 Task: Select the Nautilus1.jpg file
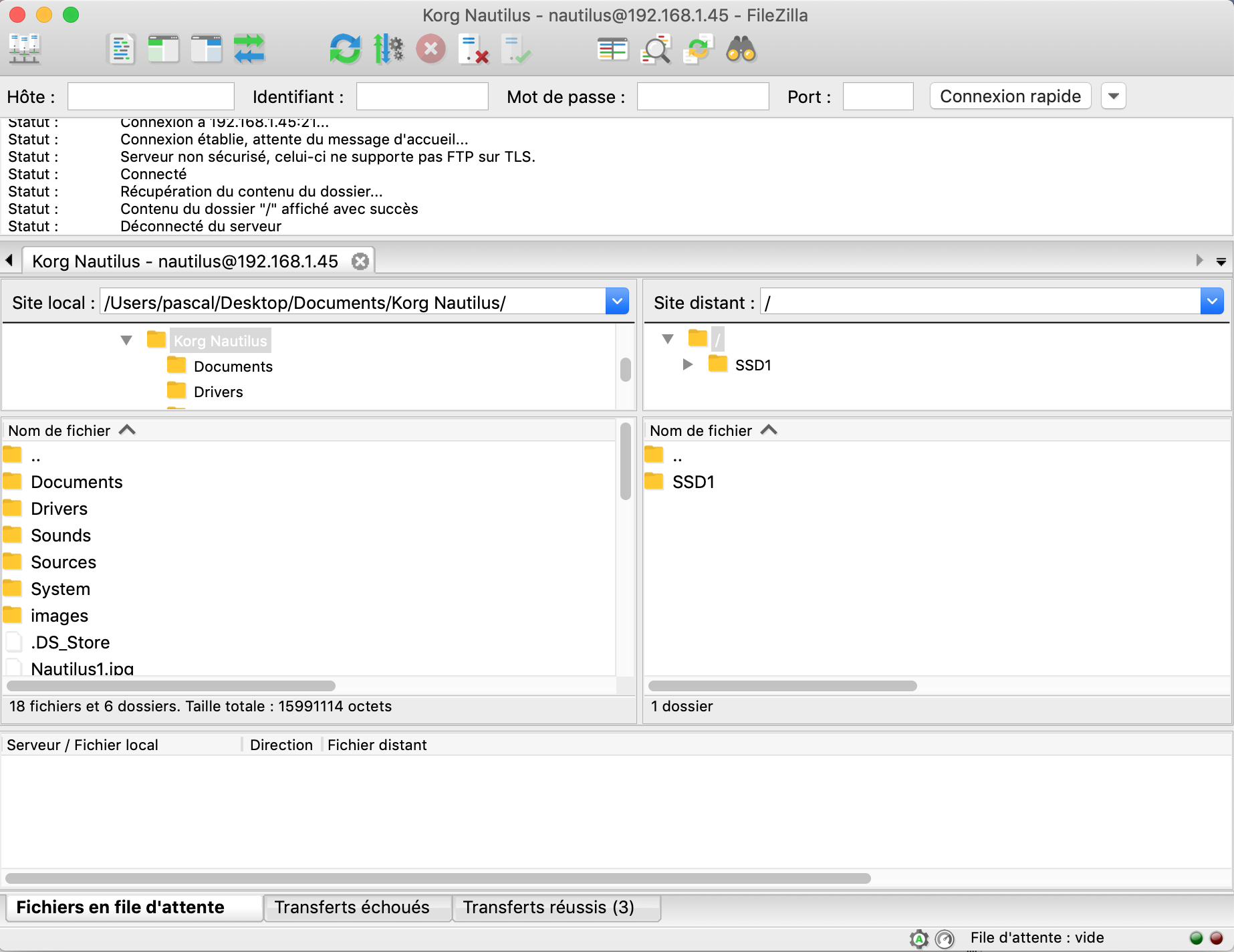[307, 667]
